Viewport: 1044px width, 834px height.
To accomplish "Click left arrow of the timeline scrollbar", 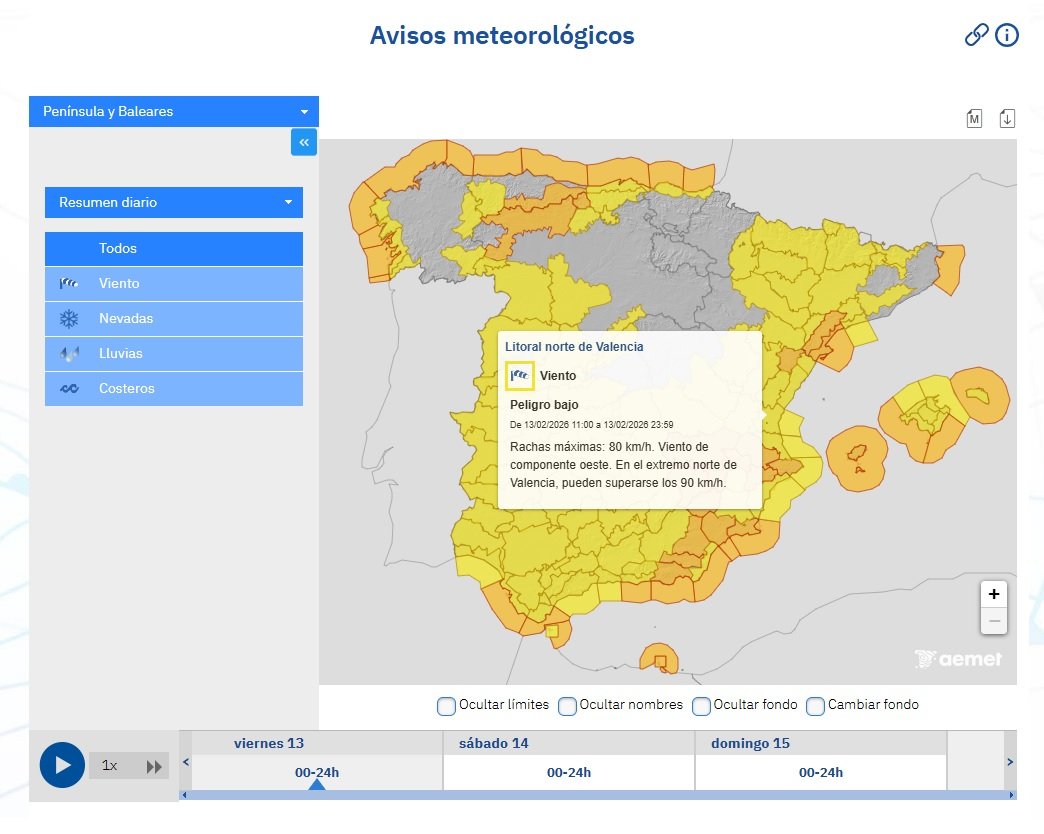I will coord(184,795).
